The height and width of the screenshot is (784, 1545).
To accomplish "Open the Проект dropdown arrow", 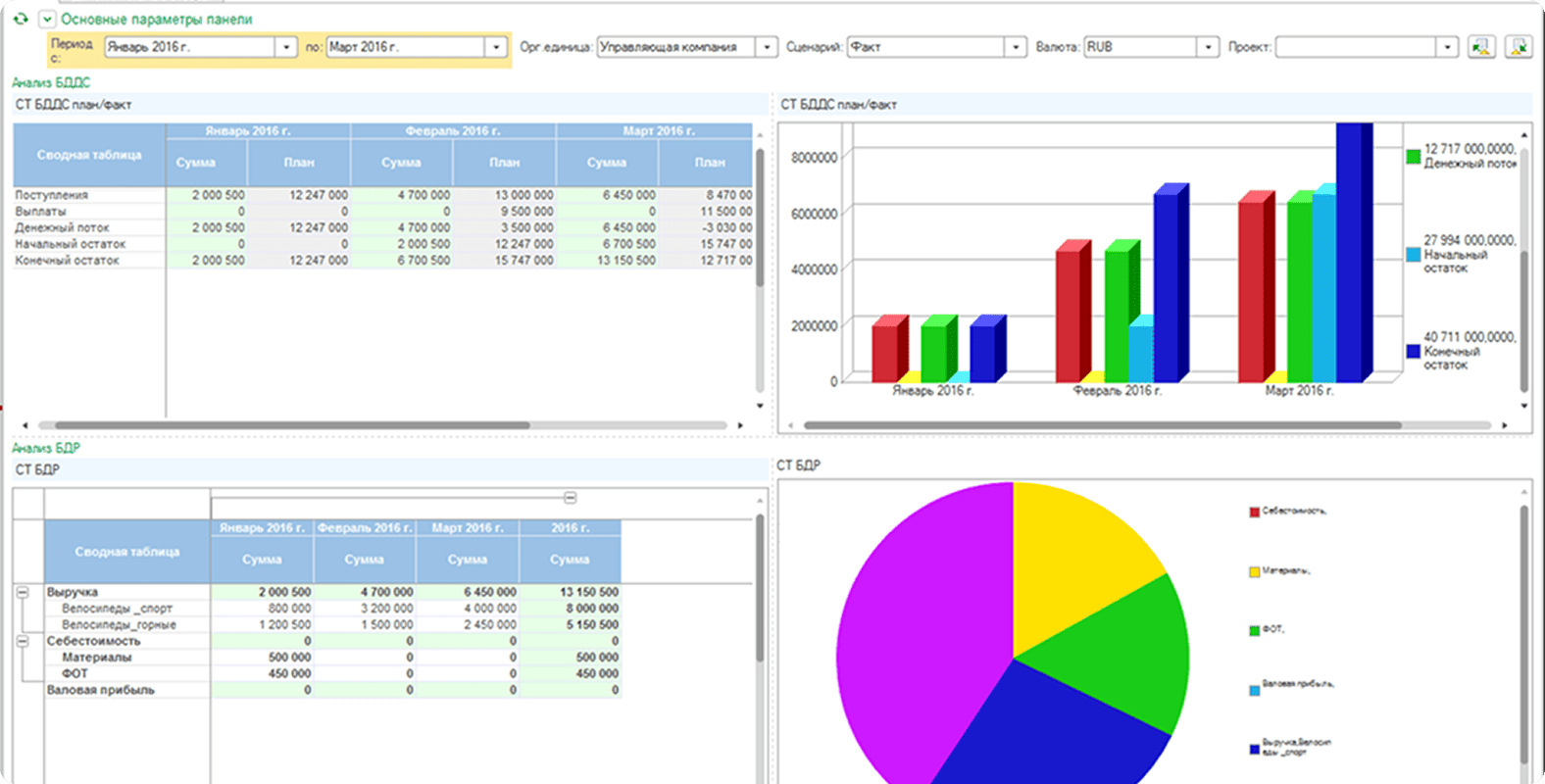I will [x=1447, y=47].
